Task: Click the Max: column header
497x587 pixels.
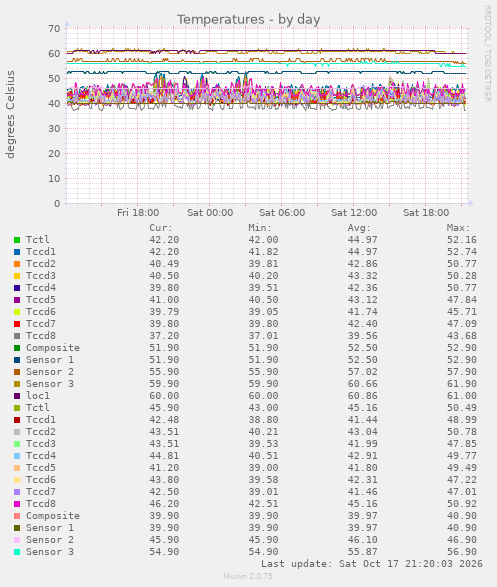Action: pos(458,228)
